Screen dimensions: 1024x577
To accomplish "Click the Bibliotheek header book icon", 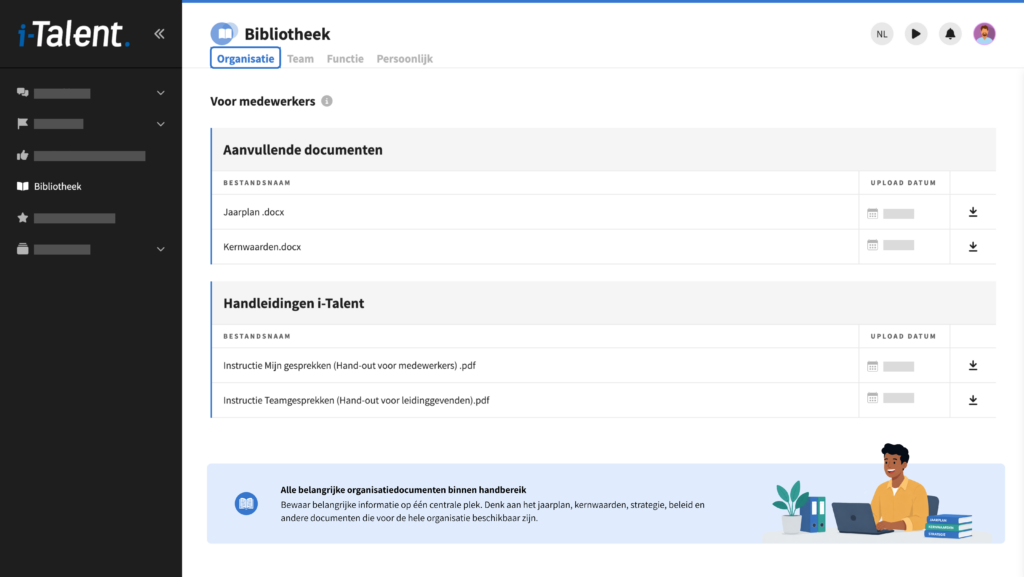I will click(x=224, y=33).
